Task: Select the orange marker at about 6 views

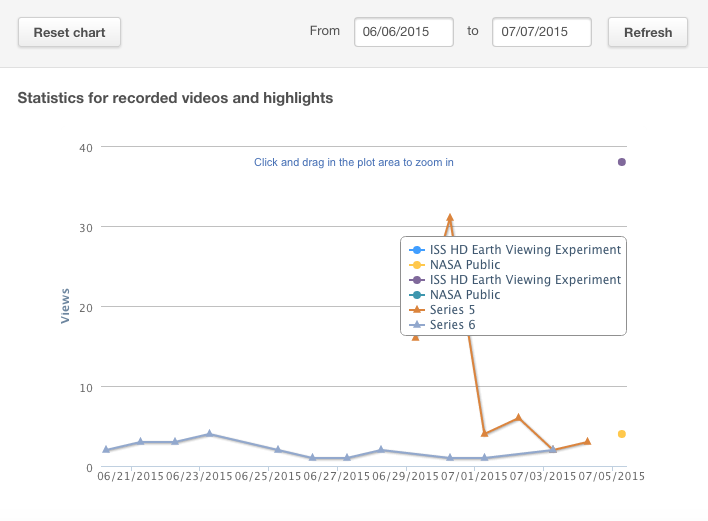Action: pyautogui.click(x=518, y=417)
